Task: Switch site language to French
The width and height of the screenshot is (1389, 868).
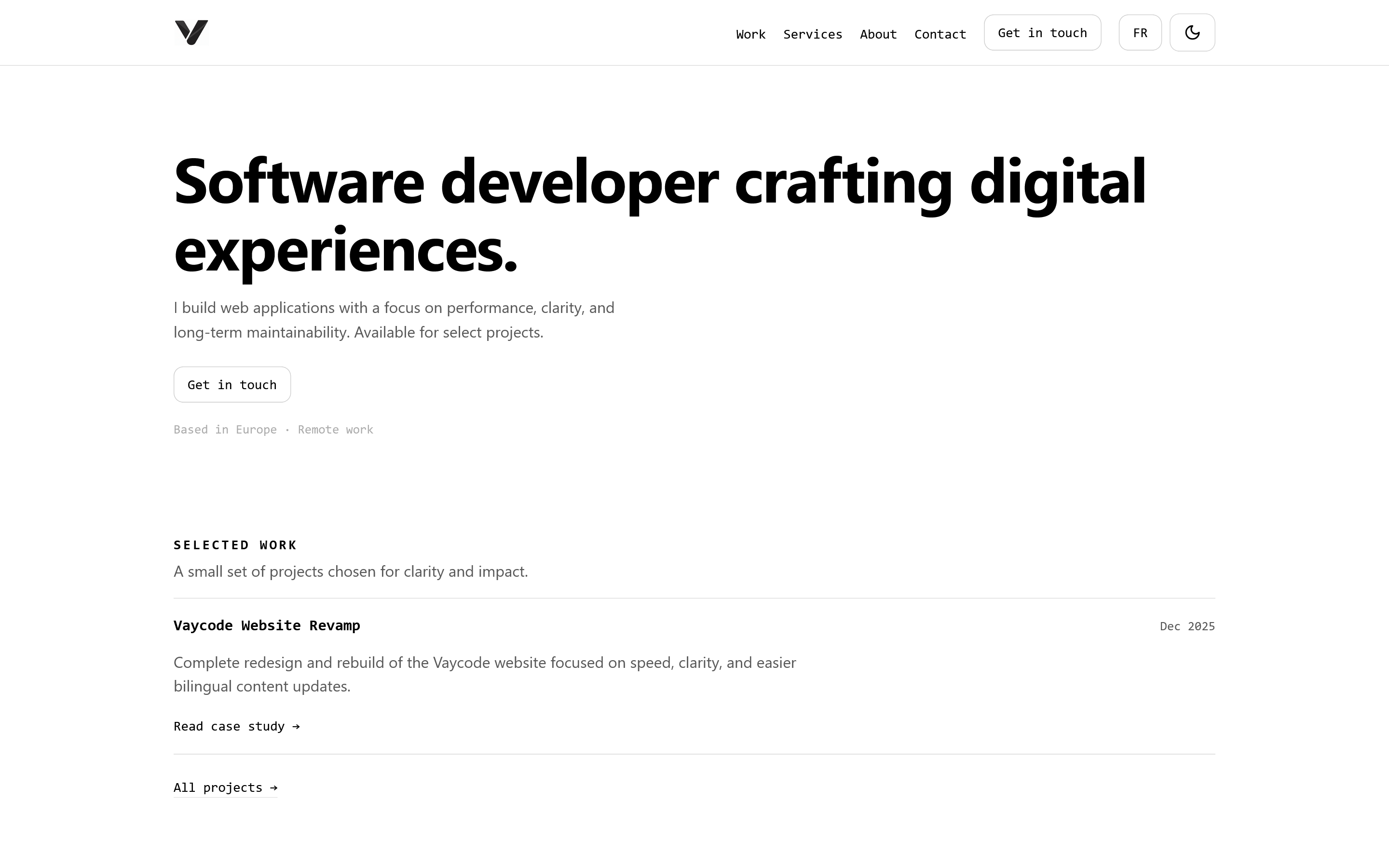Action: [x=1140, y=32]
